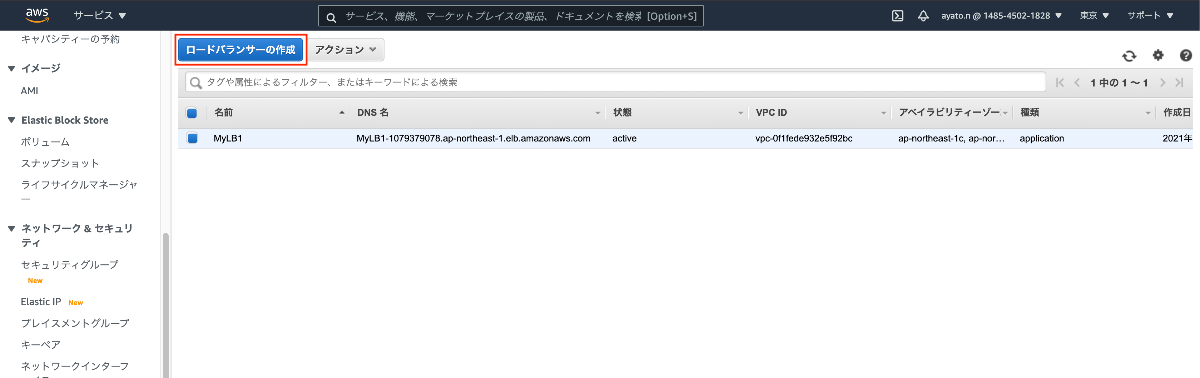Viewport: 1200px width, 378px height.
Task: Open the notifications bell icon
Action: pyautogui.click(x=923, y=16)
